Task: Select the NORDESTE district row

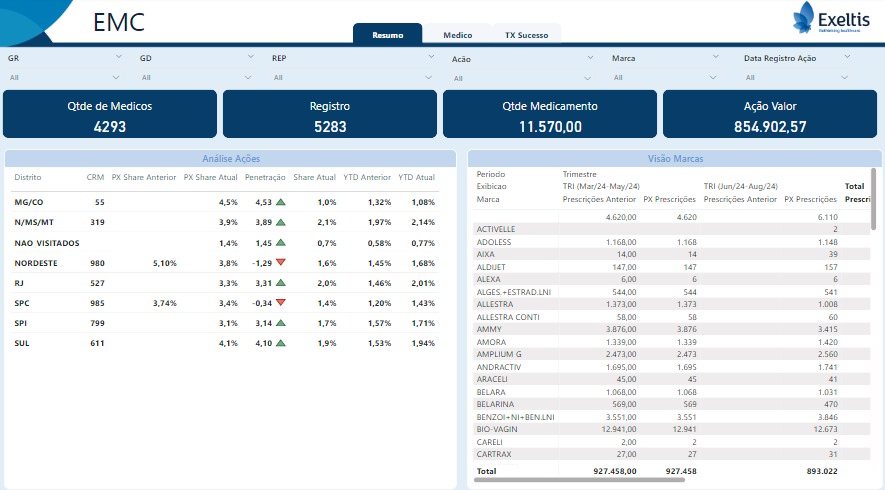Action: [x=225, y=263]
